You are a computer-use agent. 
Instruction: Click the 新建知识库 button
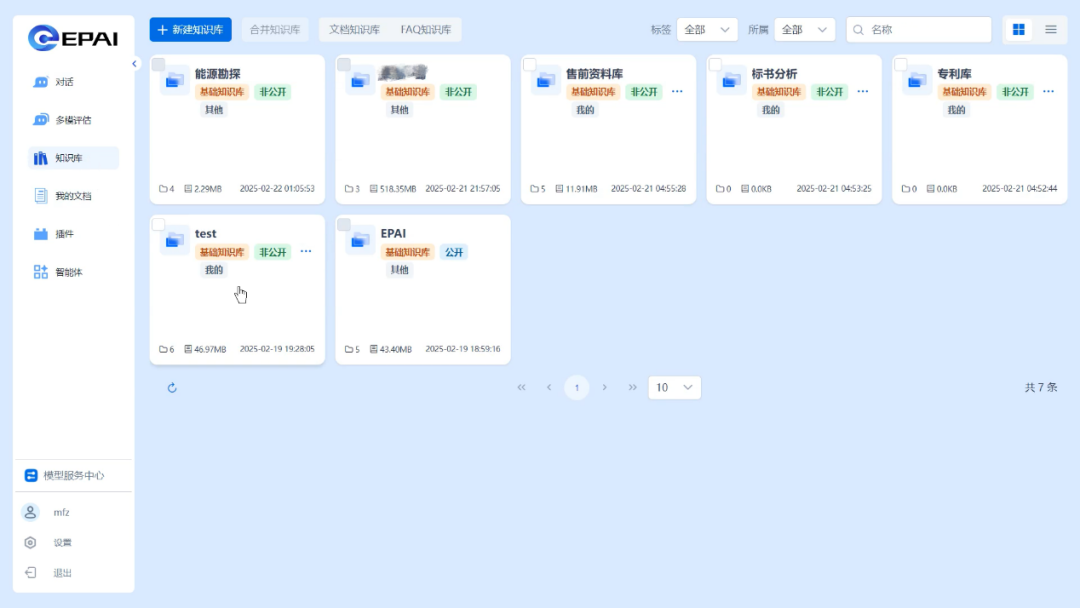[x=190, y=30]
